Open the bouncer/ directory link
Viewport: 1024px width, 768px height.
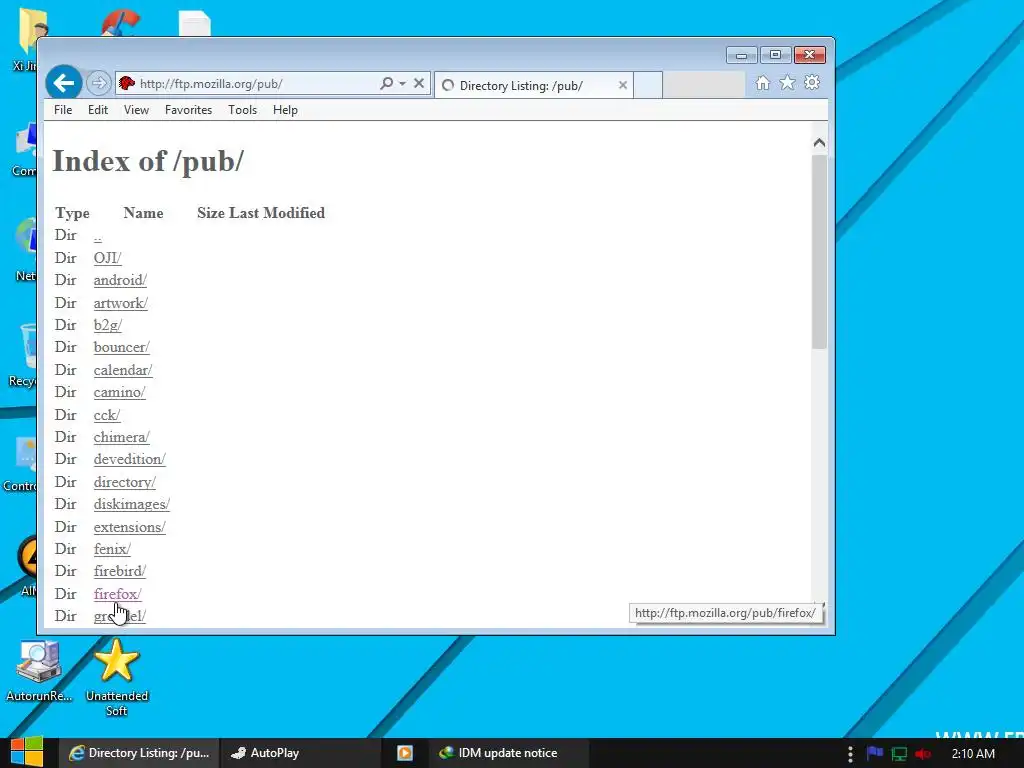(x=121, y=347)
